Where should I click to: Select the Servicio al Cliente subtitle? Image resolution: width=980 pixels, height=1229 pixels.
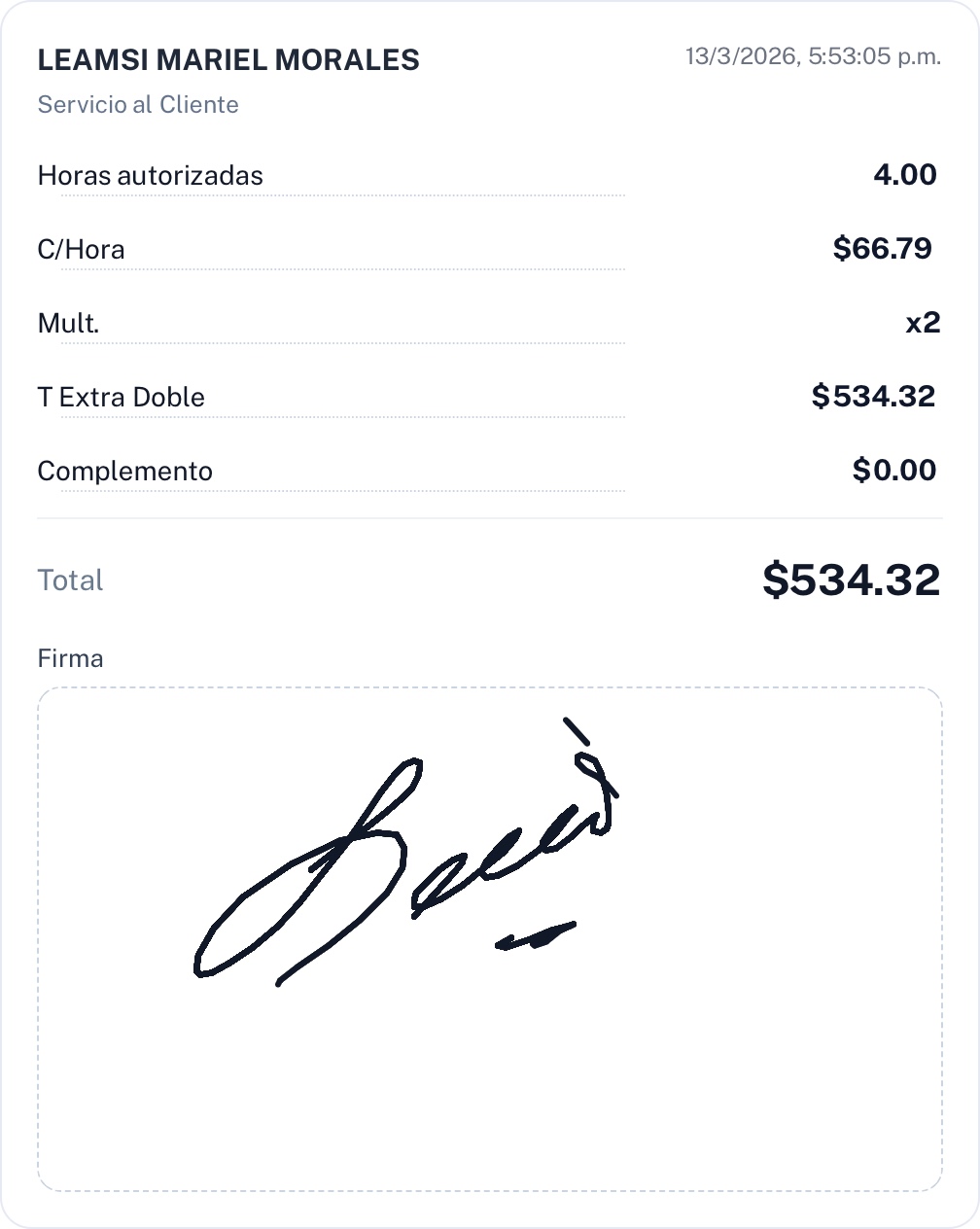(x=138, y=105)
